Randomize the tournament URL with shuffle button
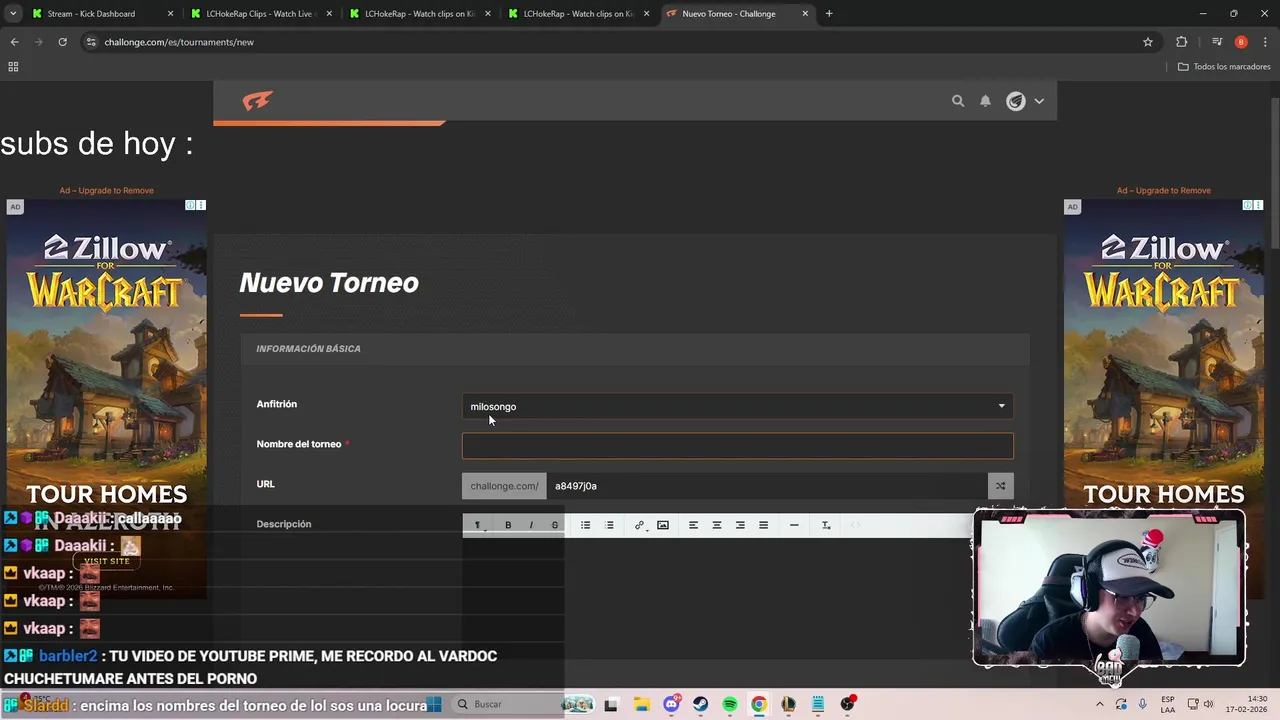The height and width of the screenshot is (720, 1280). [1000, 486]
